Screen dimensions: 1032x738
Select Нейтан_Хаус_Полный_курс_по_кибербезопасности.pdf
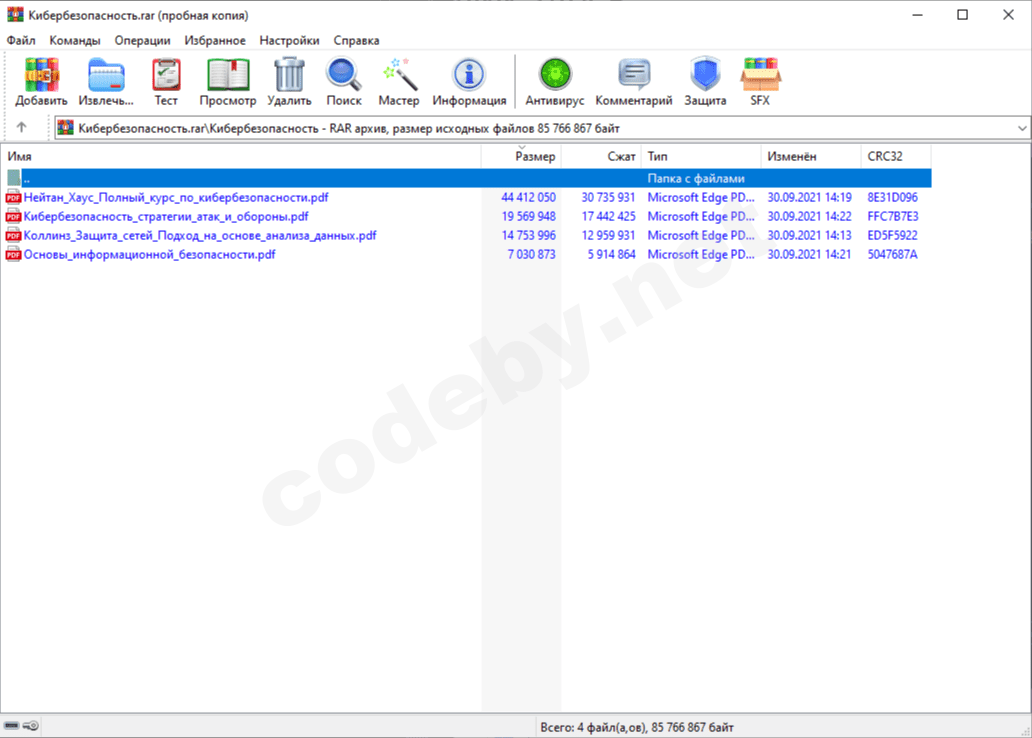(x=176, y=198)
